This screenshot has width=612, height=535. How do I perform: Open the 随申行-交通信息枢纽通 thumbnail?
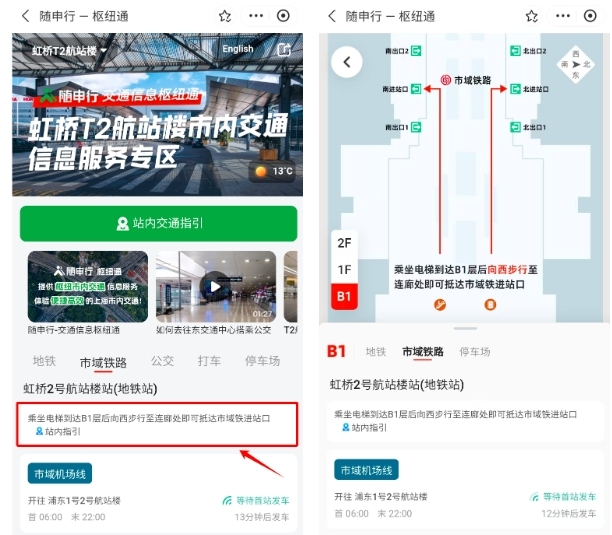pos(88,287)
